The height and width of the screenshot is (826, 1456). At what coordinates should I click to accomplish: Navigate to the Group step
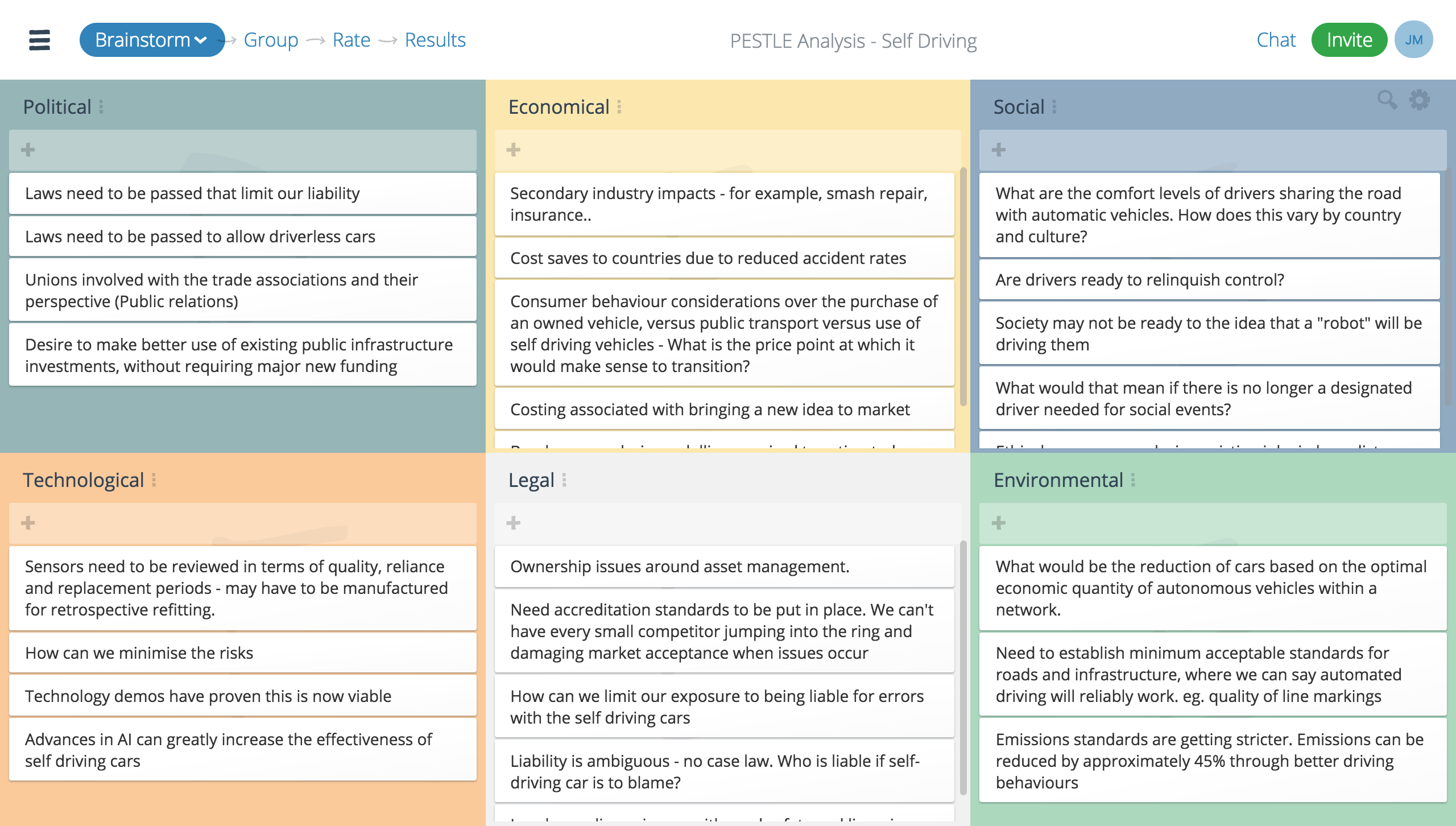pyautogui.click(x=270, y=40)
